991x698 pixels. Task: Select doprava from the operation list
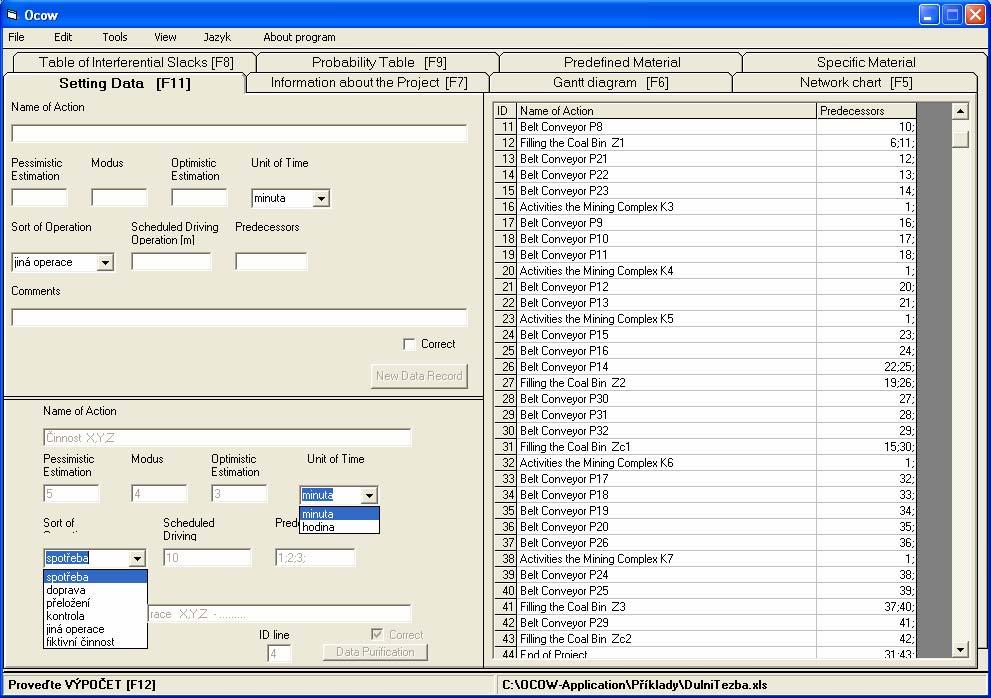click(95, 590)
